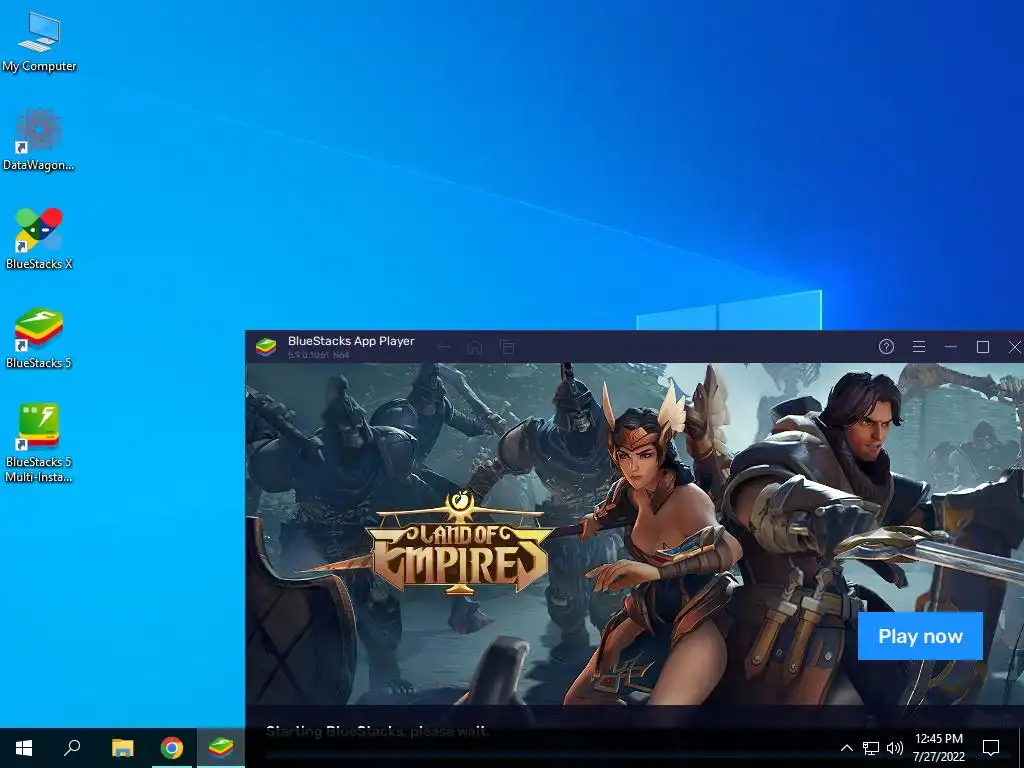1024x768 pixels.
Task: Show hidden system tray icons
Action: tap(846, 748)
